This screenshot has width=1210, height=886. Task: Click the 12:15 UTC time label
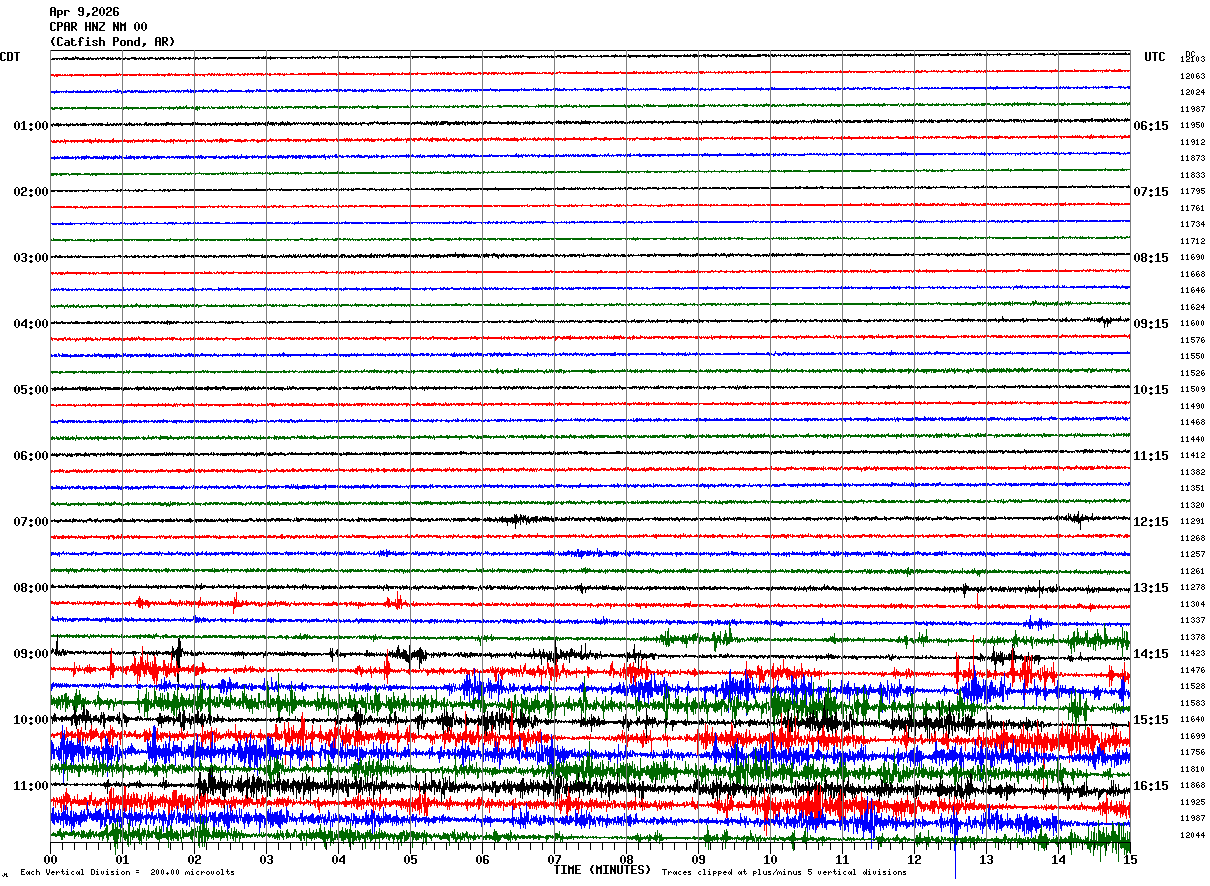[1151, 522]
